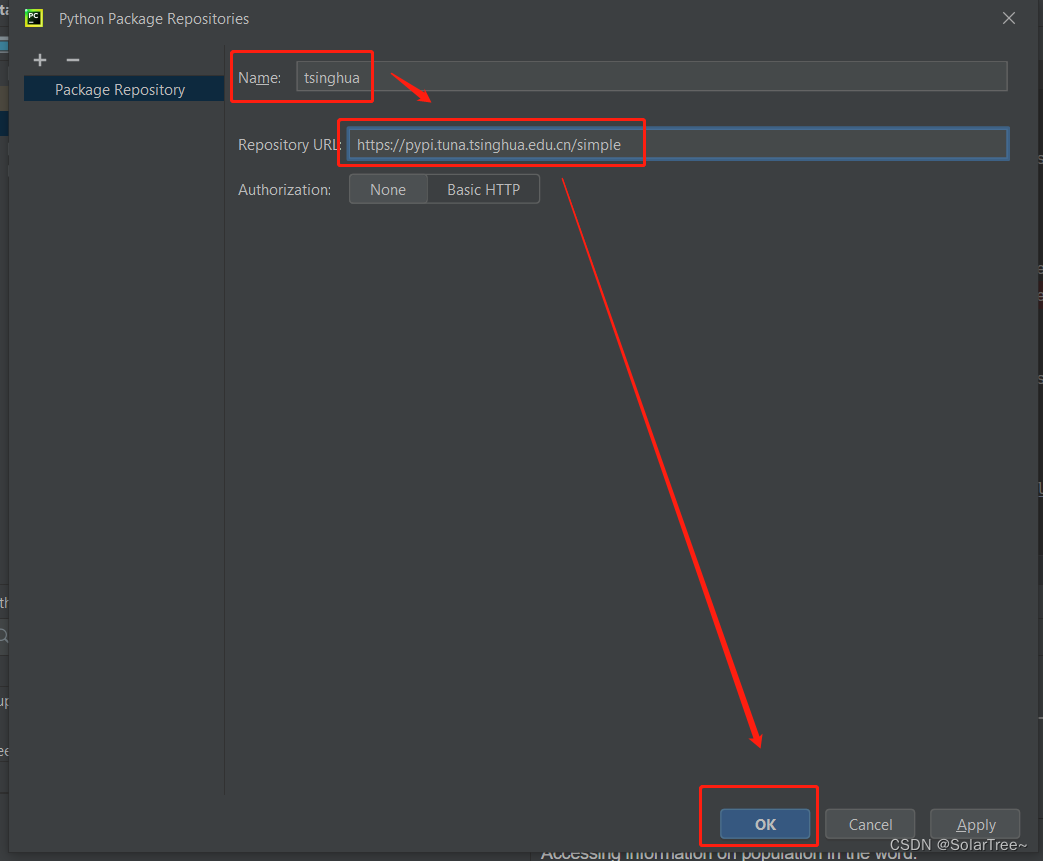Focus the Repository URL field
Screen dimensions: 1043x861
678,144
